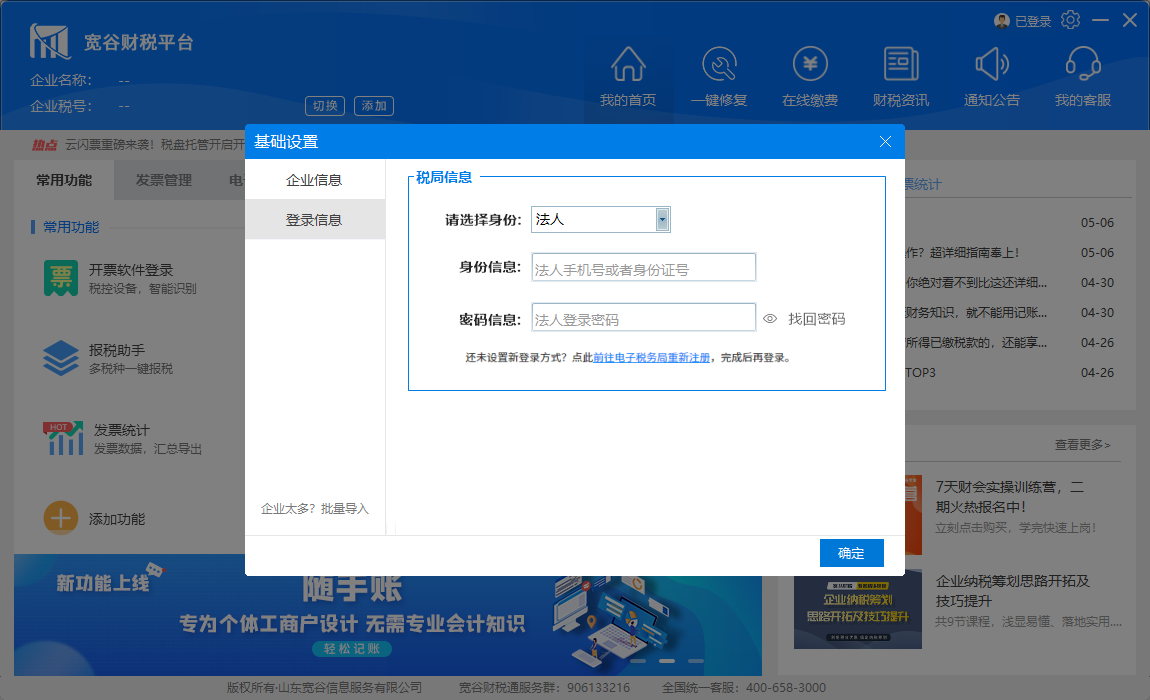This screenshot has height=700, width=1150.
Task: Close the 基础设置 dialog
Action: [885, 142]
